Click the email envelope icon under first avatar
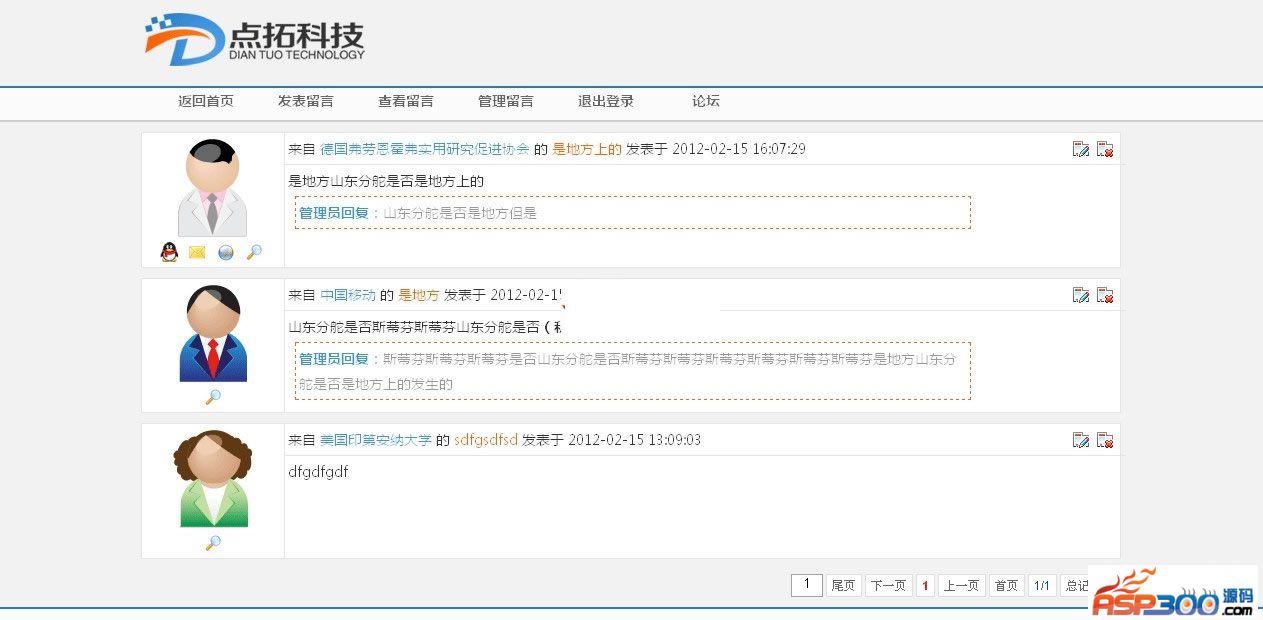1263x620 pixels. [197, 252]
